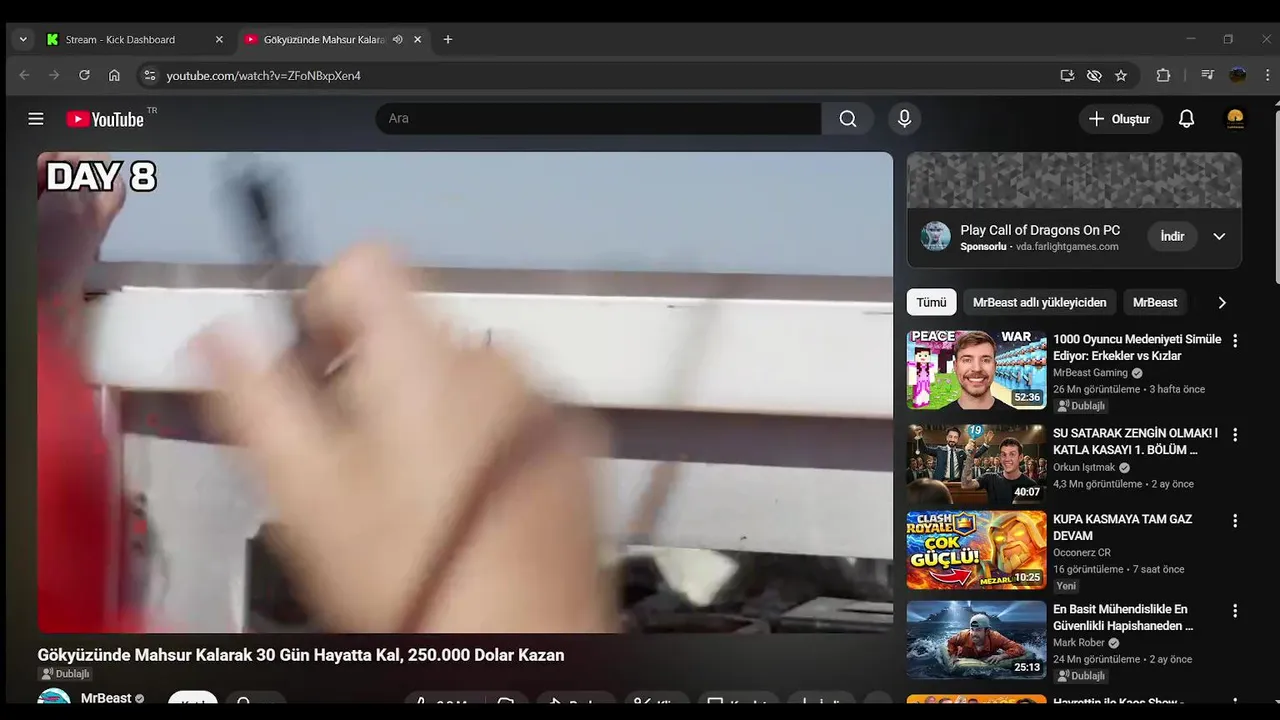The width and height of the screenshot is (1280, 720).
Task: Open the Chrome three-dot menu
Action: [x=1268, y=75]
